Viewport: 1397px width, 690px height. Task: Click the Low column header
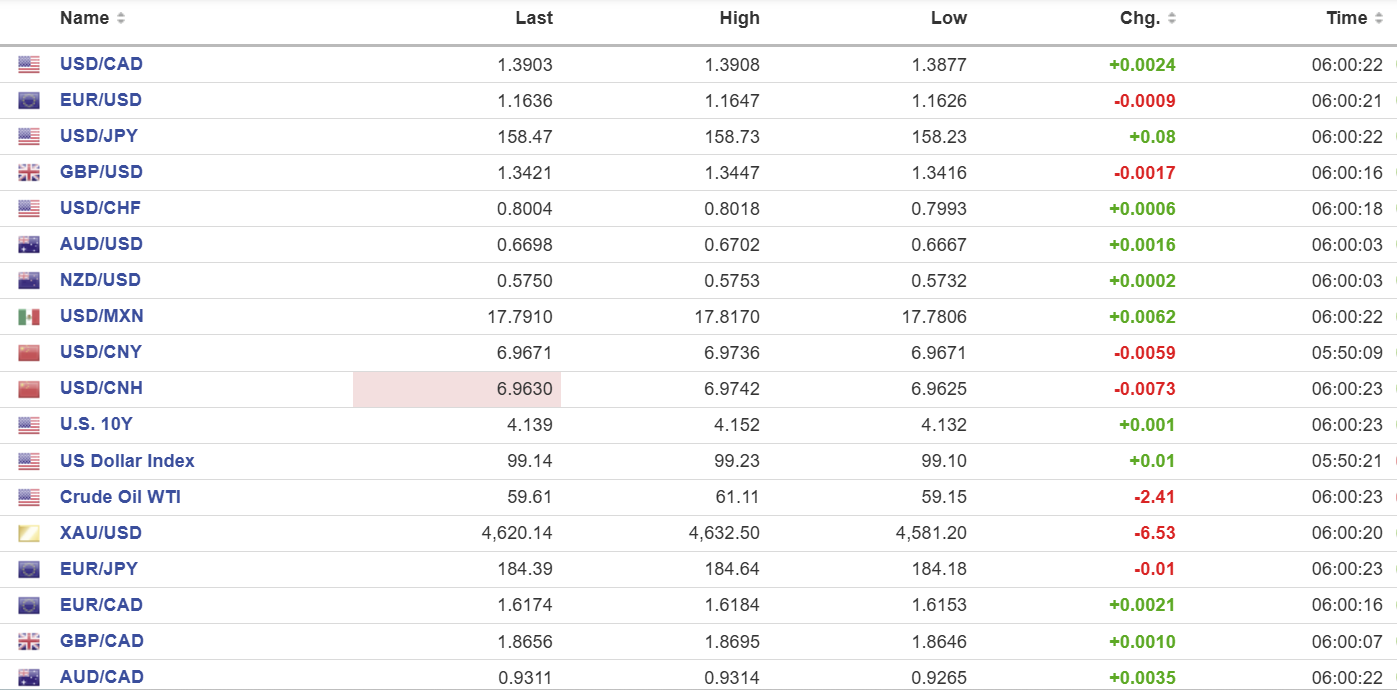[948, 18]
